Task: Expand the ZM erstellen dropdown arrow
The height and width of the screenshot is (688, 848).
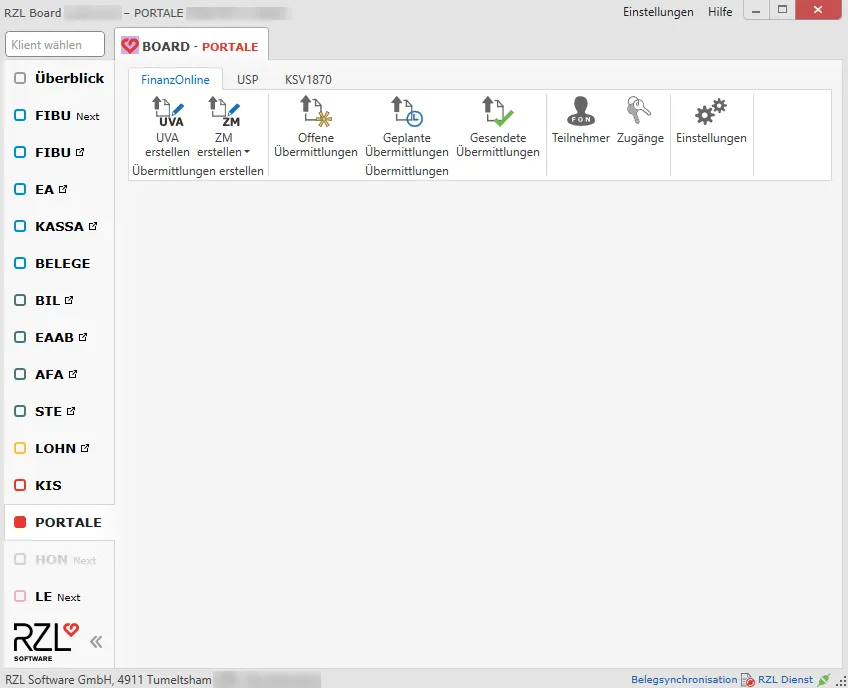Action: (247, 152)
